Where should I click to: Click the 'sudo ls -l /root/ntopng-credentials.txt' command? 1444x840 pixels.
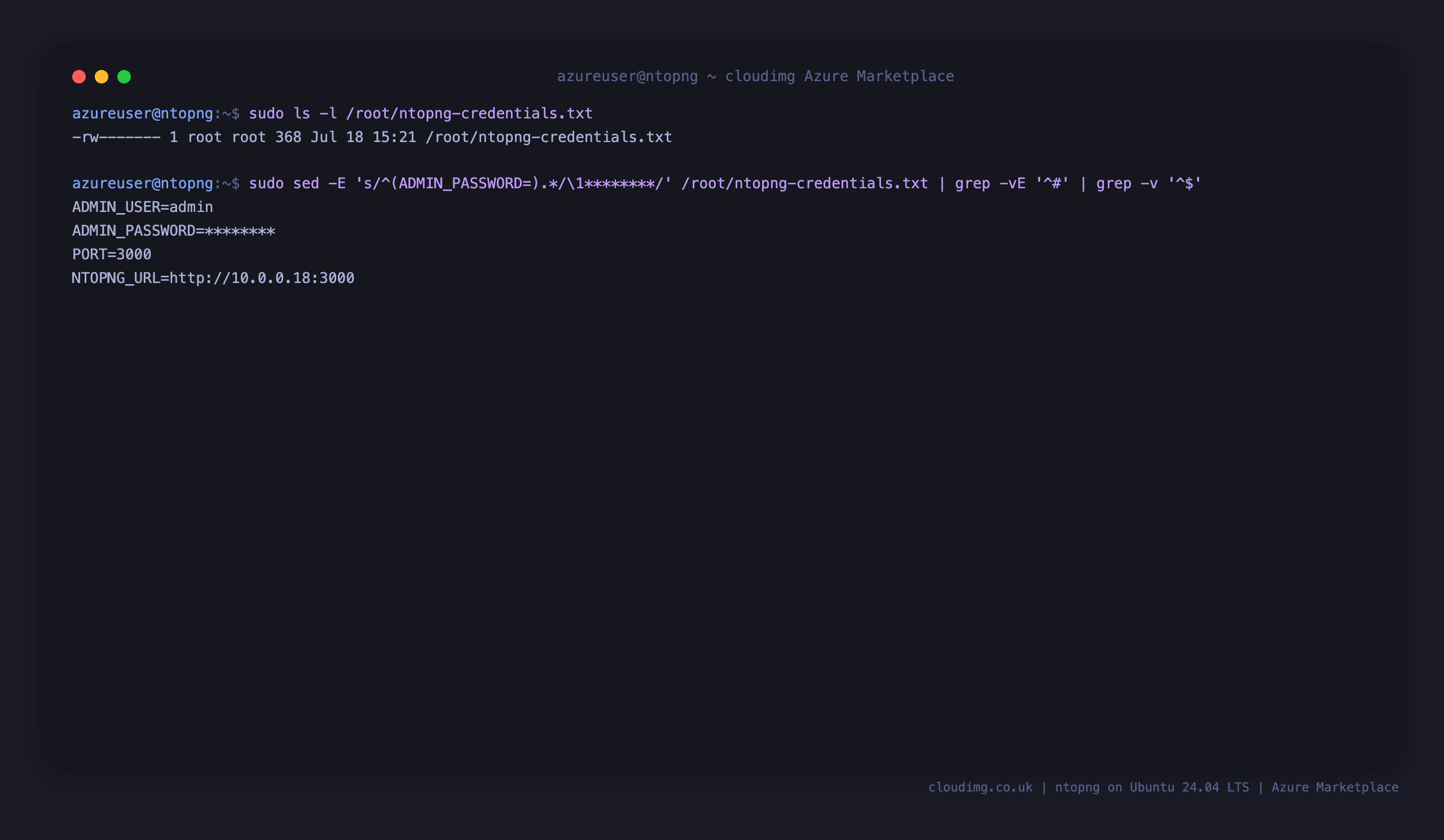[x=421, y=113]
